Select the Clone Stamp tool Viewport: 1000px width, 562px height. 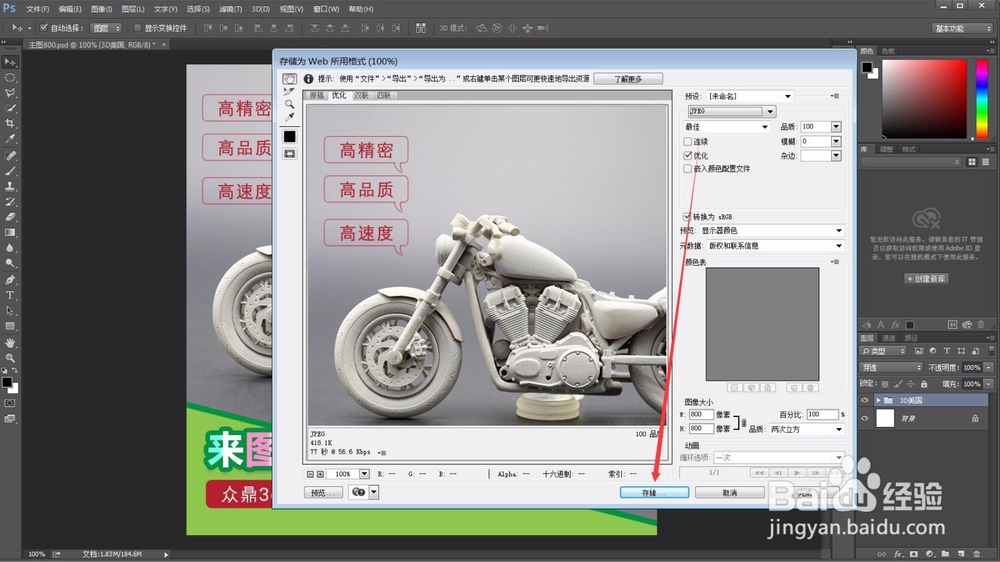pos(10,186)
